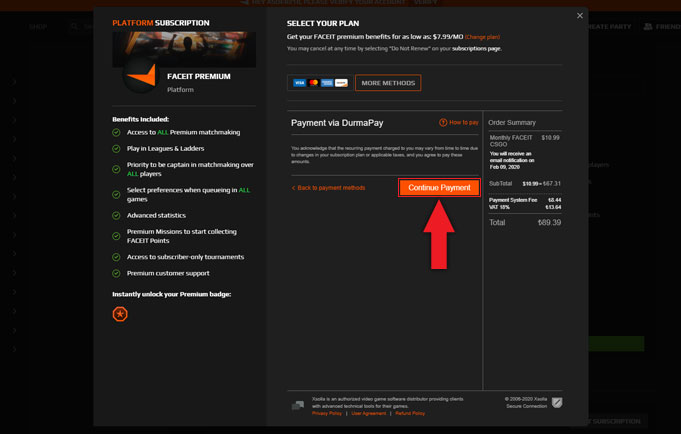Open the Xsolla chat support icon

point(297,405)
